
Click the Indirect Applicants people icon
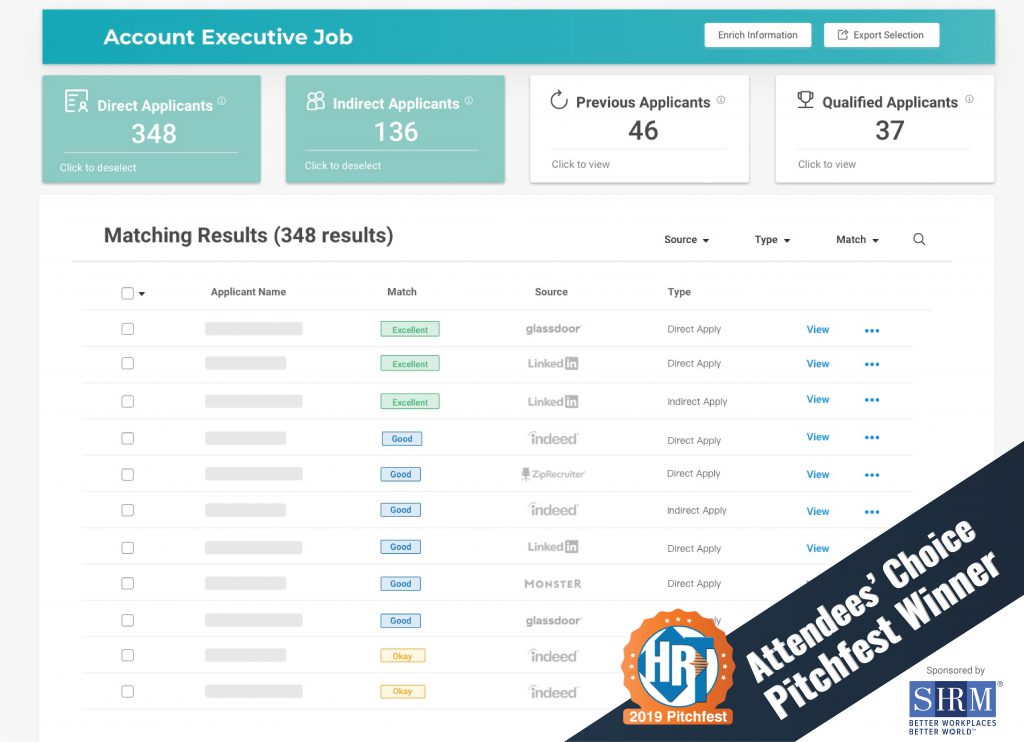coord(315,101)
